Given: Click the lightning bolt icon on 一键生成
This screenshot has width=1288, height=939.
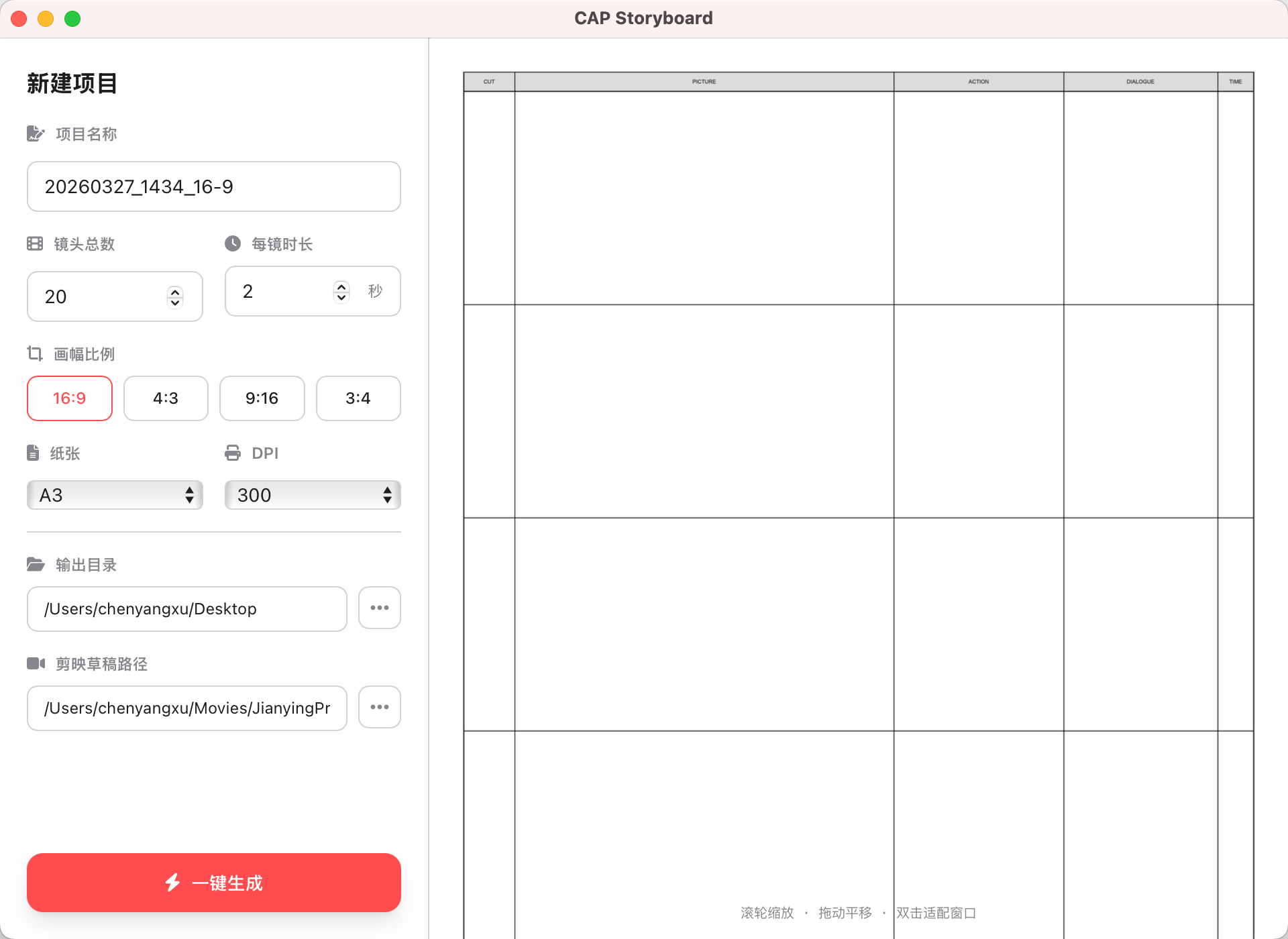Looking at the screenshot, I should click(x=173, y=882).
